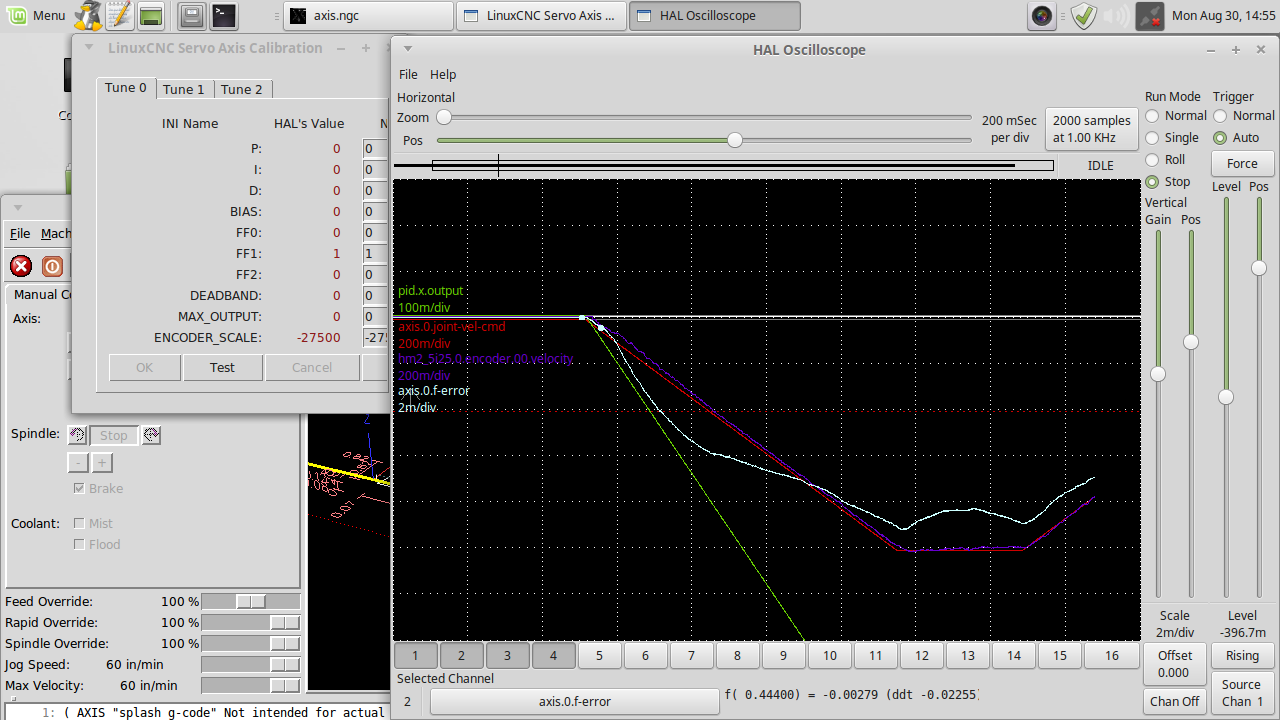Open the File menu in HAL Oscilloscope

point(408,74)
